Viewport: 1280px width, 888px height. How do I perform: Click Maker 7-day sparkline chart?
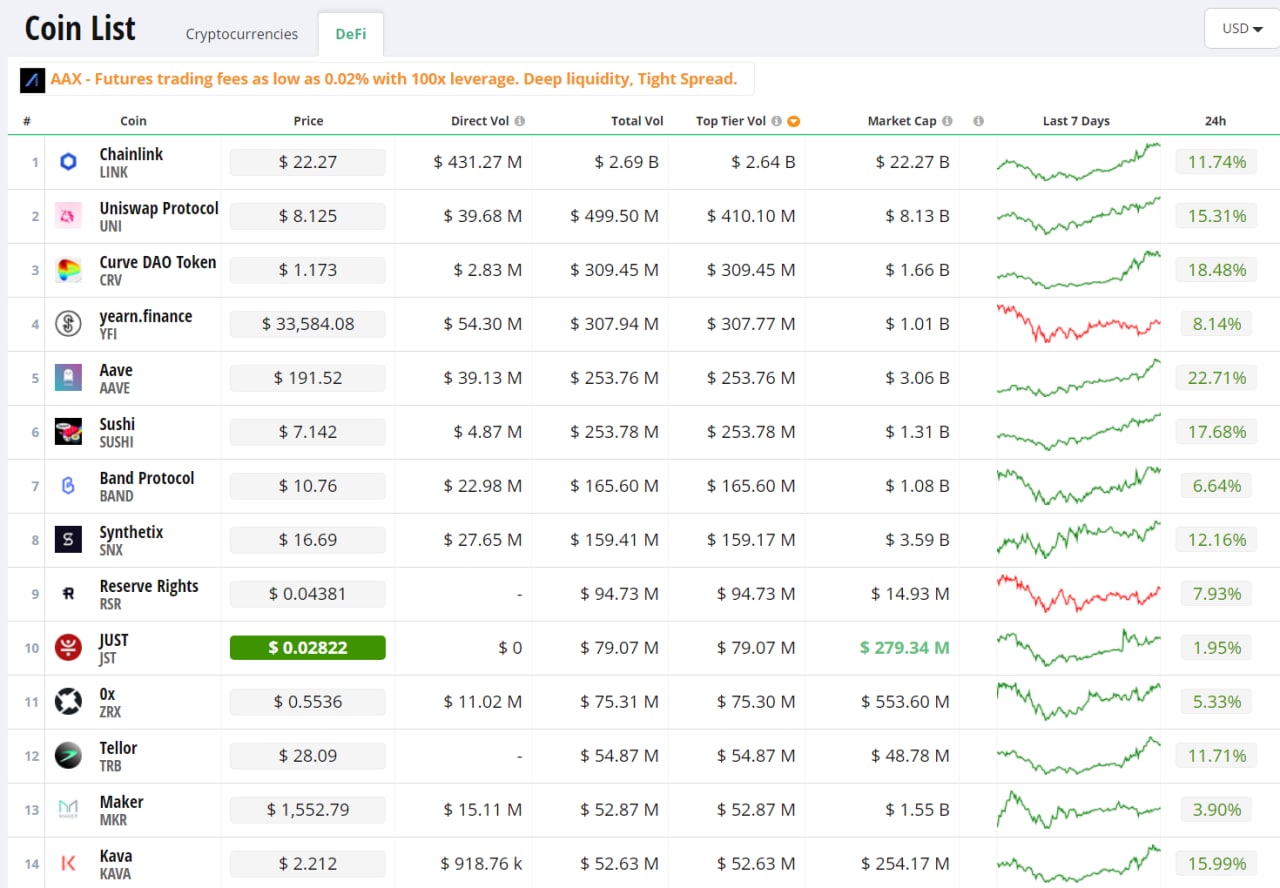point(1078,810)
